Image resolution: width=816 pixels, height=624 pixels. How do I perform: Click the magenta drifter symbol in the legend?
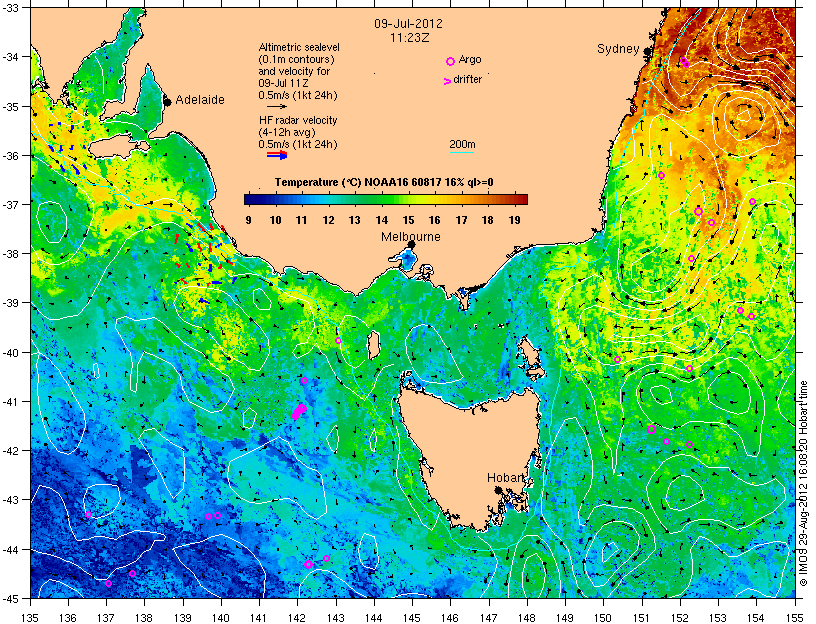pos(447,81)
